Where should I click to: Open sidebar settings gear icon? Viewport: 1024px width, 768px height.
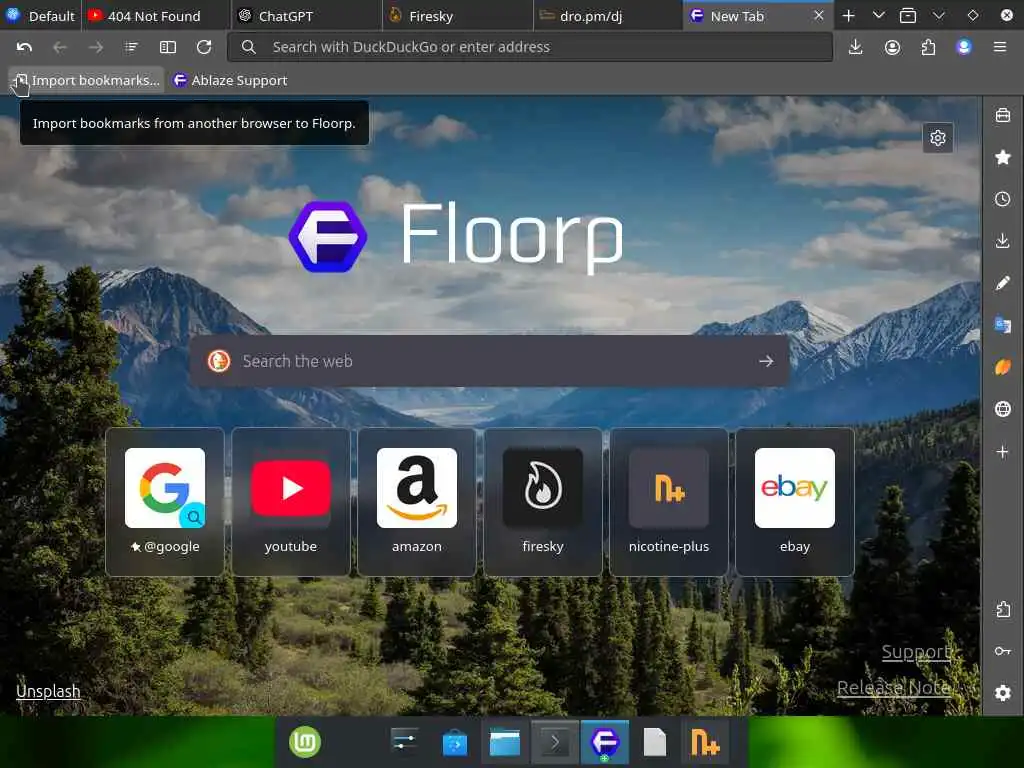1003,693
